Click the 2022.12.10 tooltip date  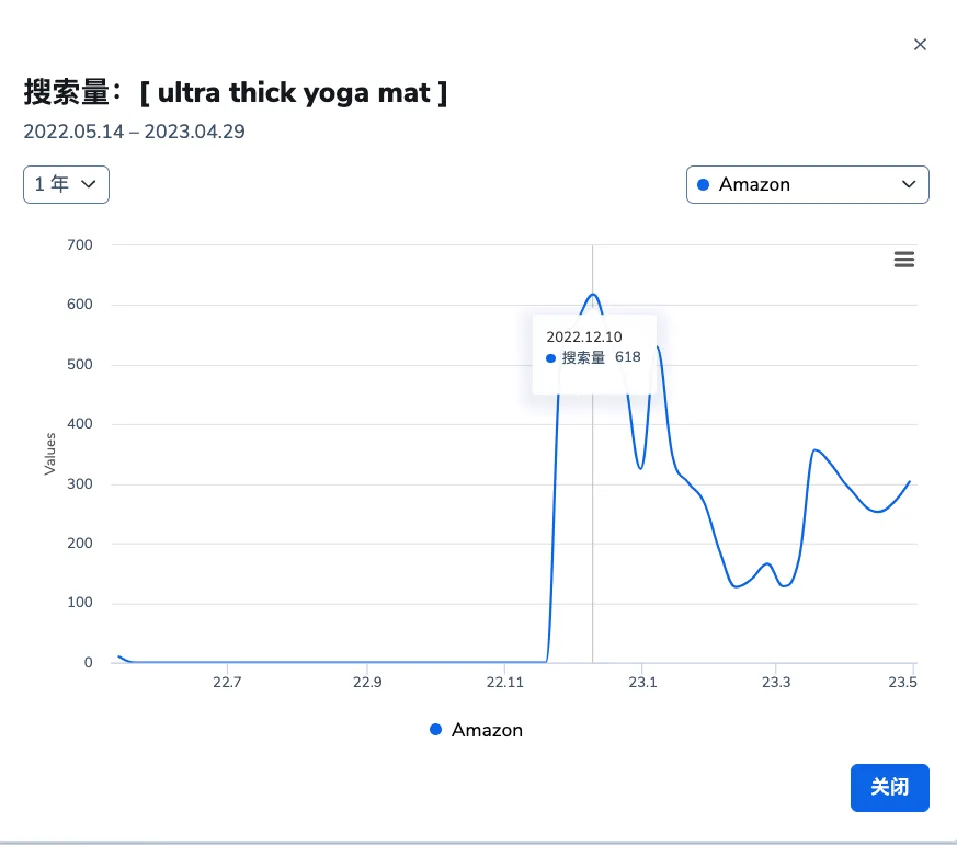pyautogui.click(x=583, y=337)
